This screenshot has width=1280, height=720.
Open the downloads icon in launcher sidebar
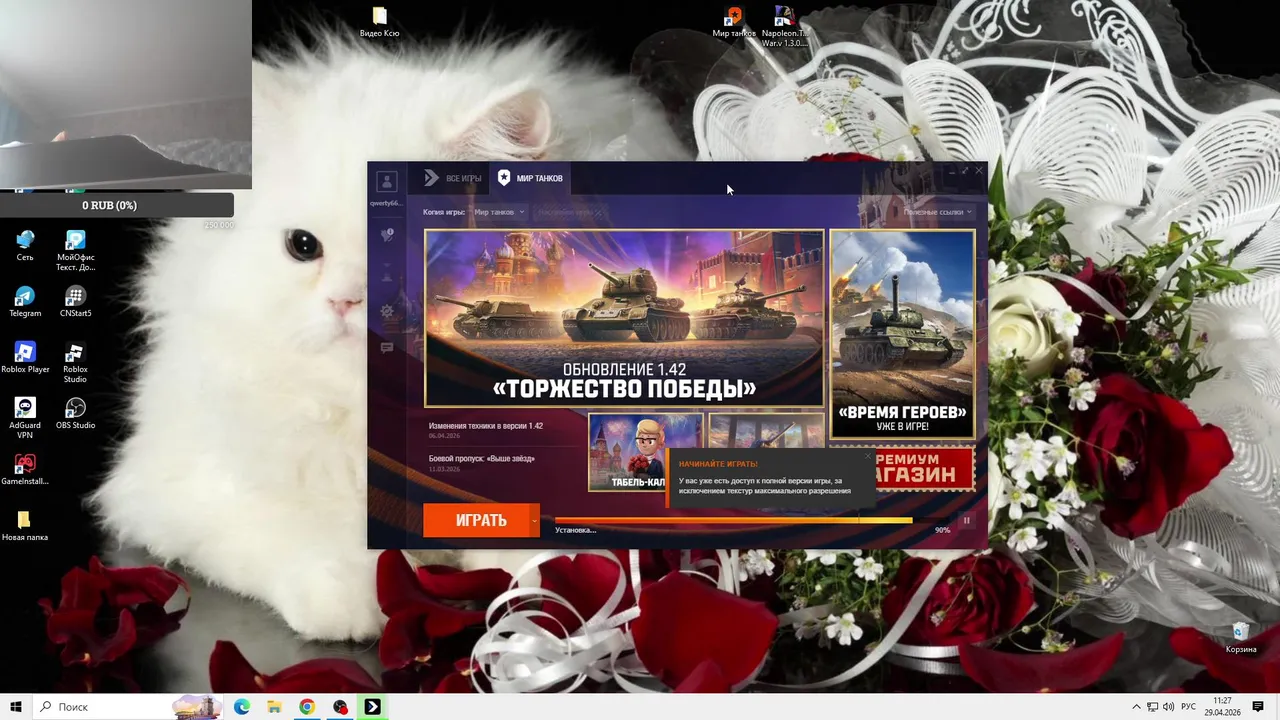[x=387, y=274]
